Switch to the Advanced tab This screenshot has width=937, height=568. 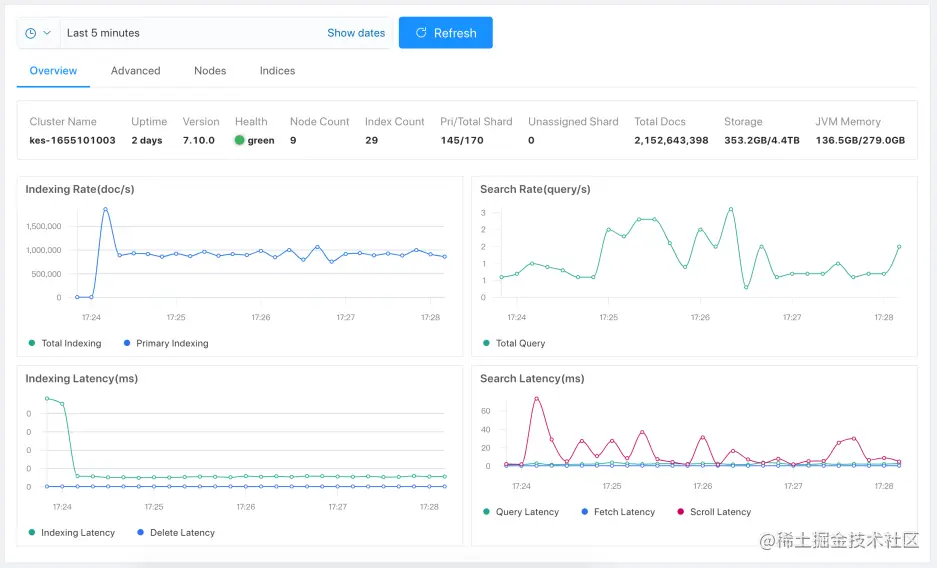136,70
